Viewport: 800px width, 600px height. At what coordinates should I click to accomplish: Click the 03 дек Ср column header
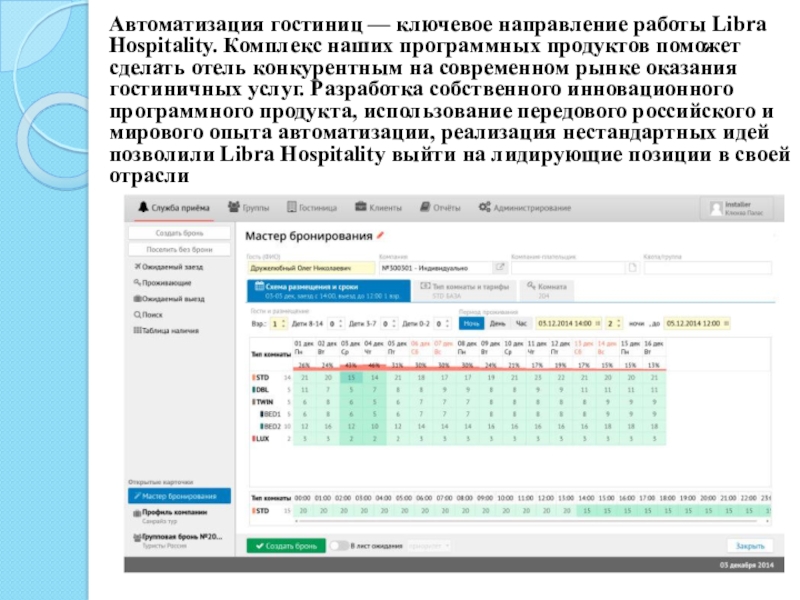point(351,348)
